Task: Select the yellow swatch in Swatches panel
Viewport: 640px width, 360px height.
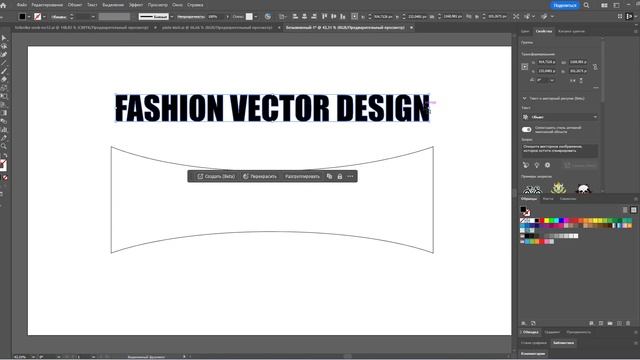Action: pos(547,220)
